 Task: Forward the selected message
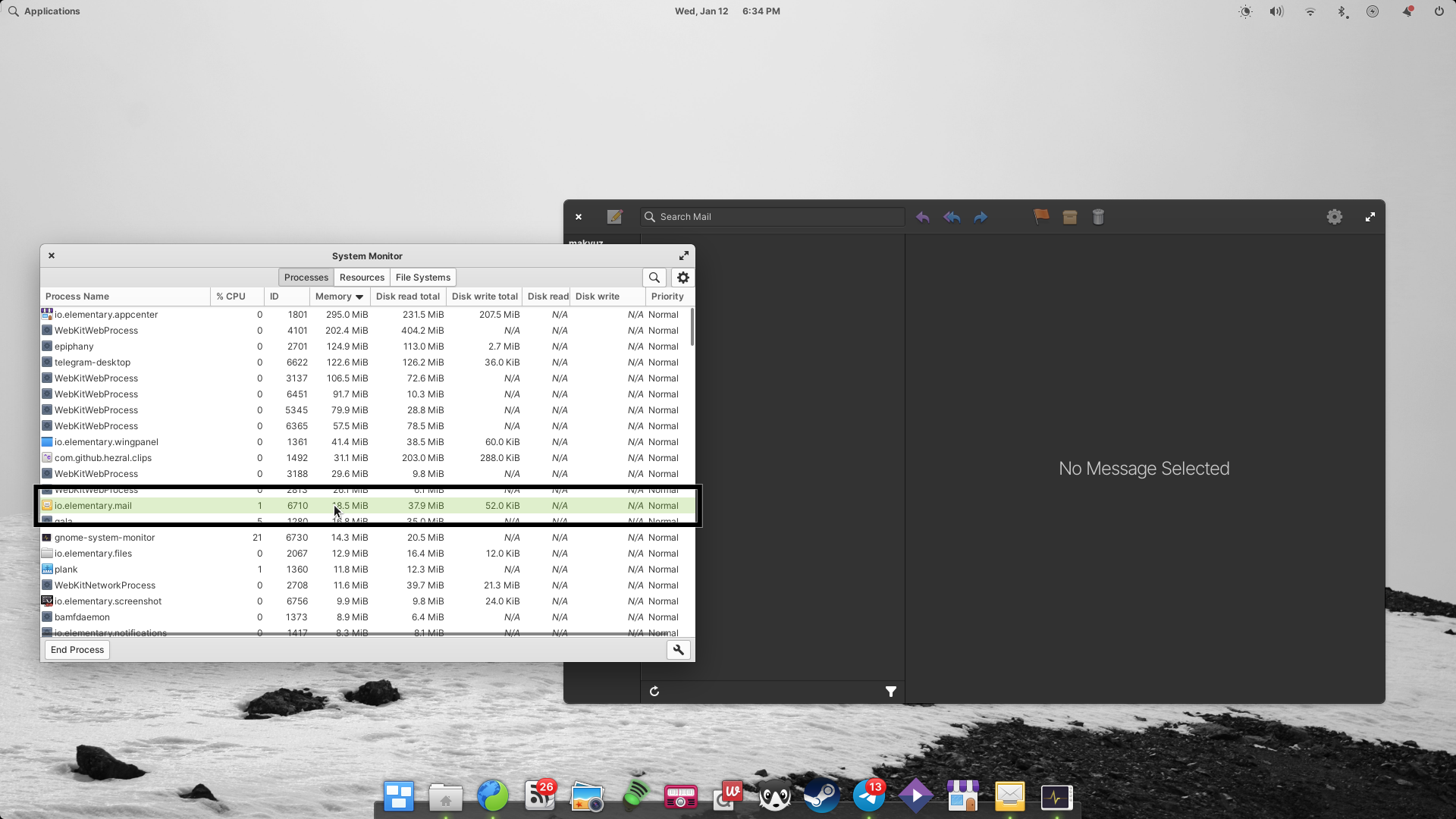(981, 217)
